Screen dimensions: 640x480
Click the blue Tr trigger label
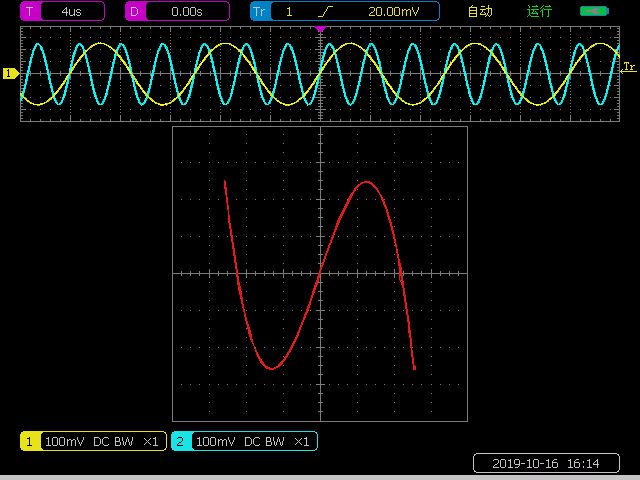pos(260,12)
